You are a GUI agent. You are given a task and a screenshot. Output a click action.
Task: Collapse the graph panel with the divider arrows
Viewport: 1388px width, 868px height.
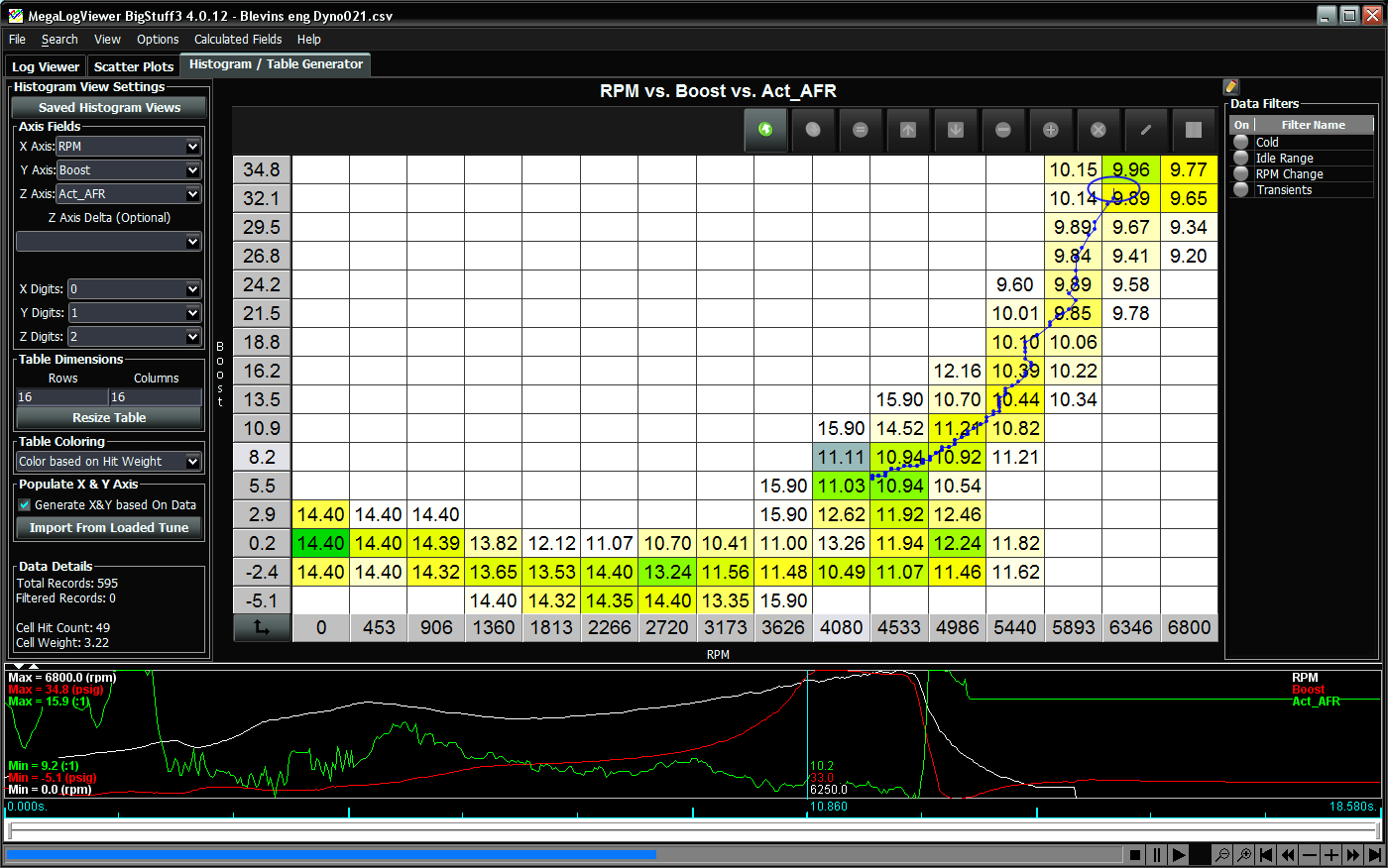[20, 666]
